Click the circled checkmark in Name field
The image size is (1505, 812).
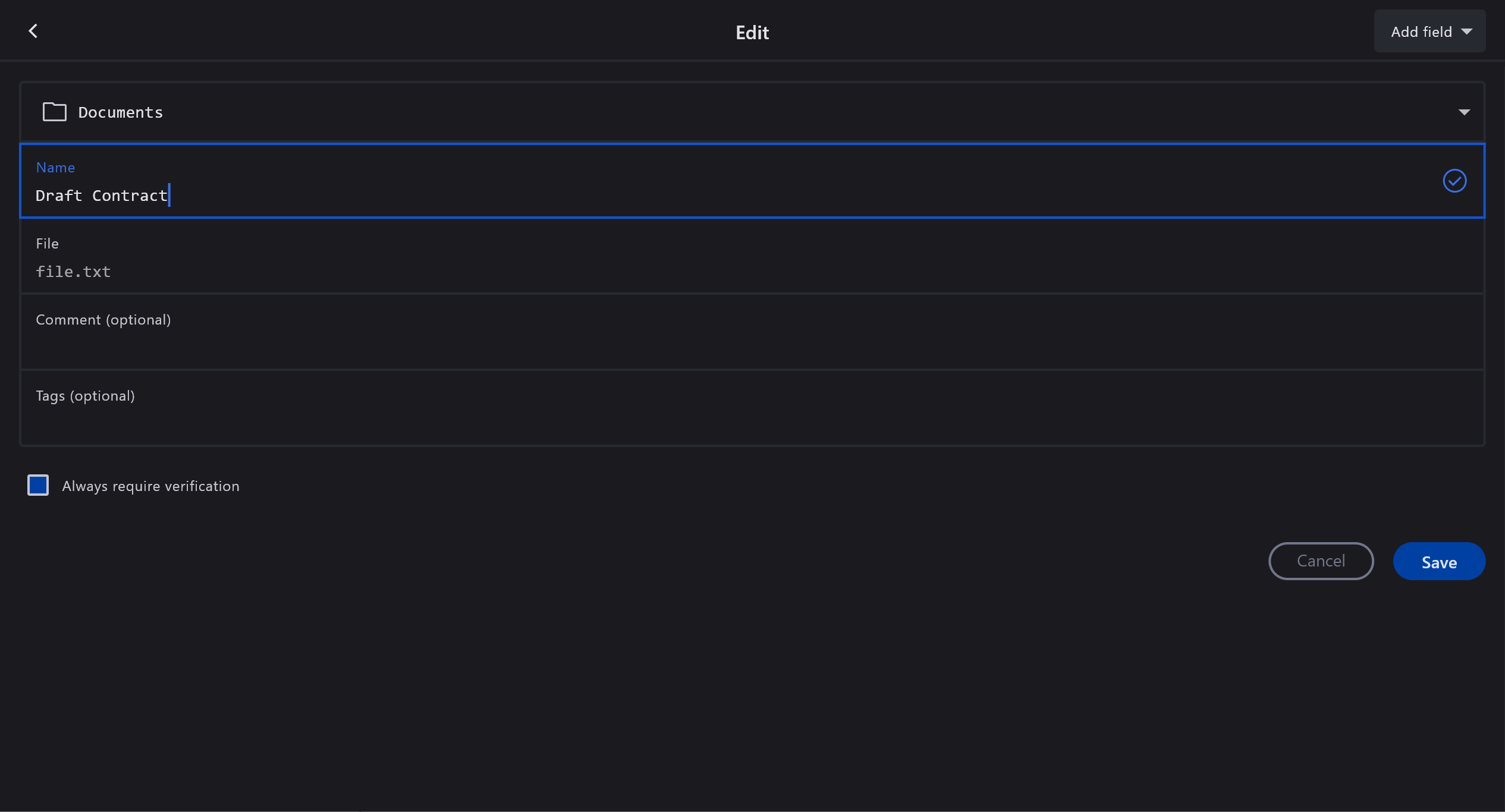coord(1454,181)
